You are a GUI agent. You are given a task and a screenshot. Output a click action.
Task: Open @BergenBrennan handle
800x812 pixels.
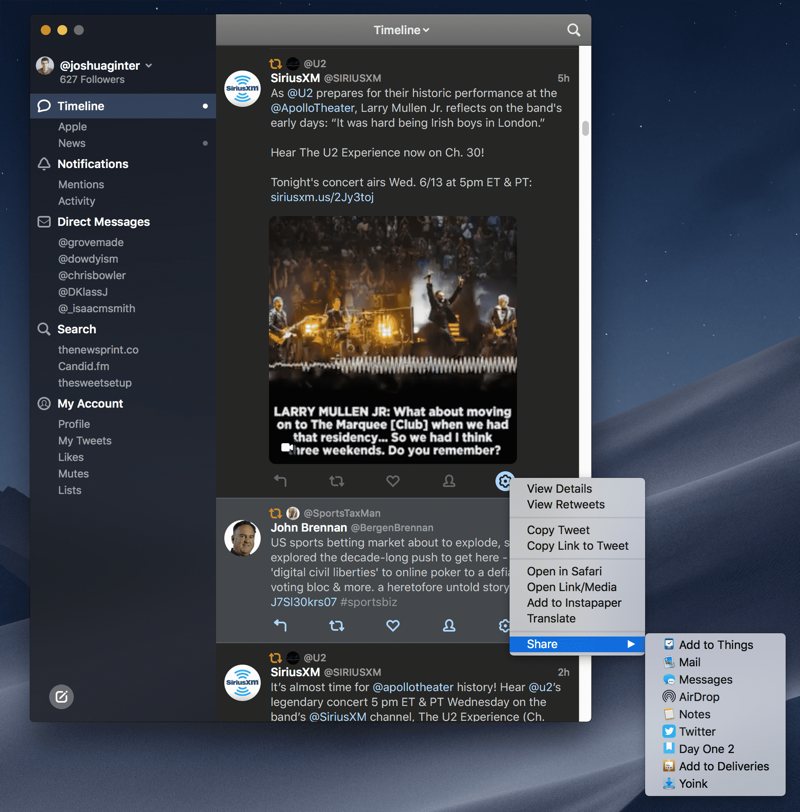(x=392, y=528)
